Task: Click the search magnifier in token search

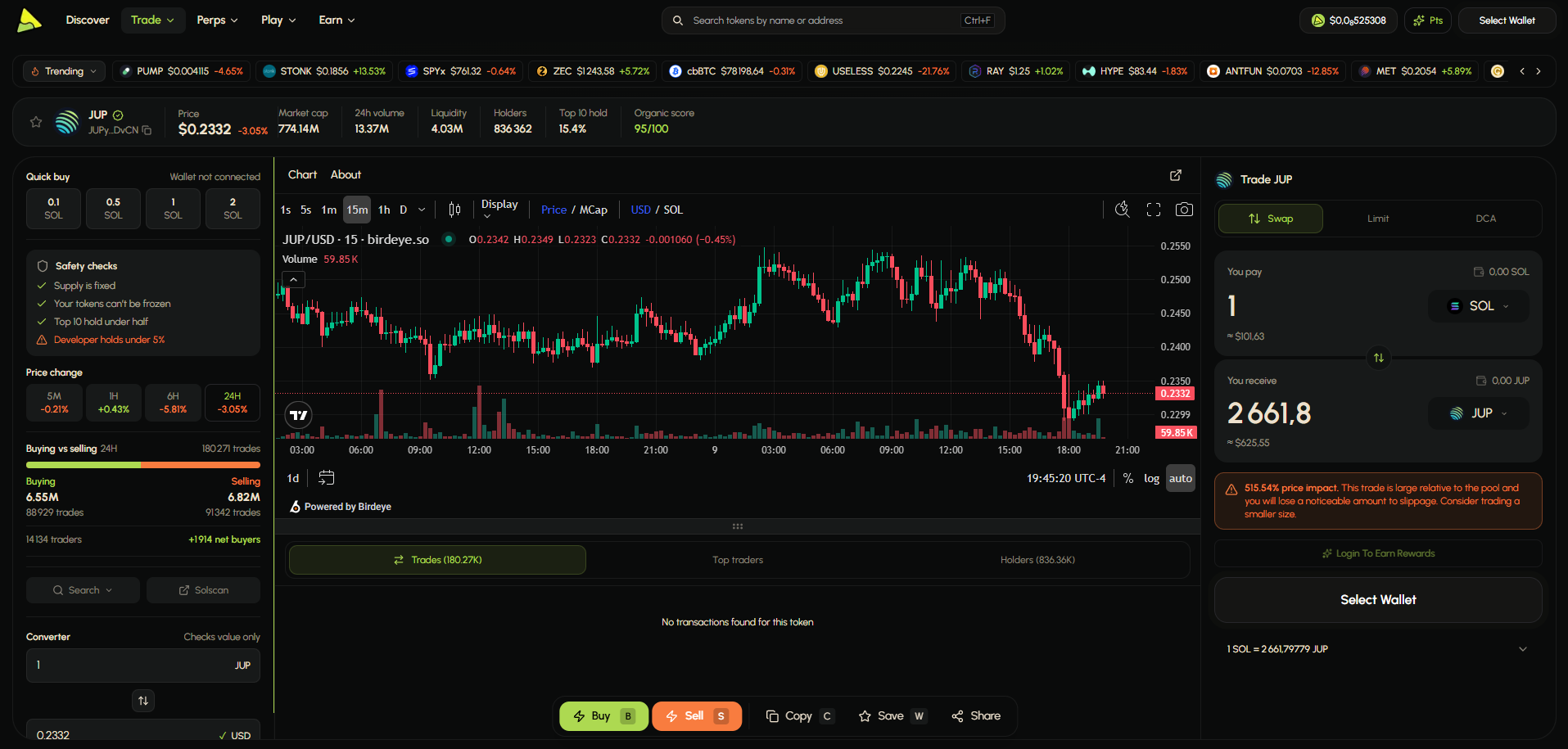Action: [x=678, y=20]
